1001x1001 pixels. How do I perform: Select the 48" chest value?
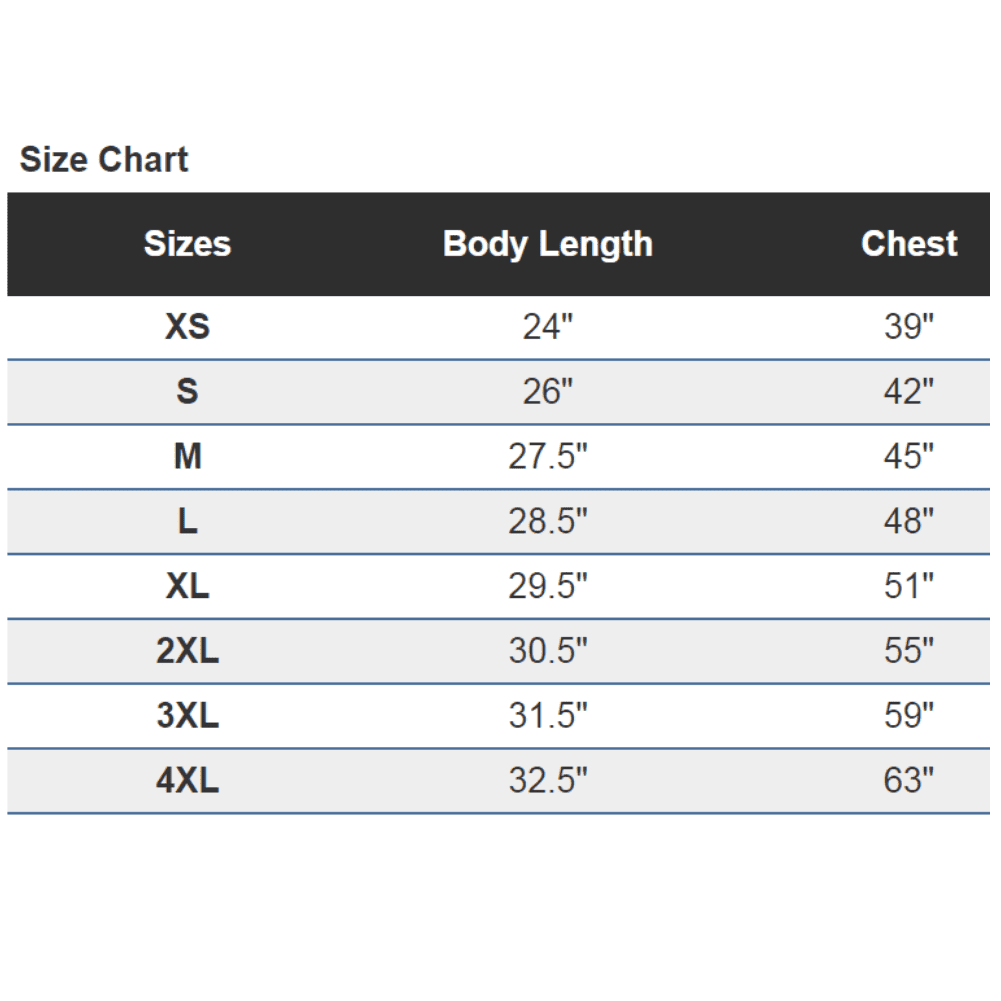908,521
